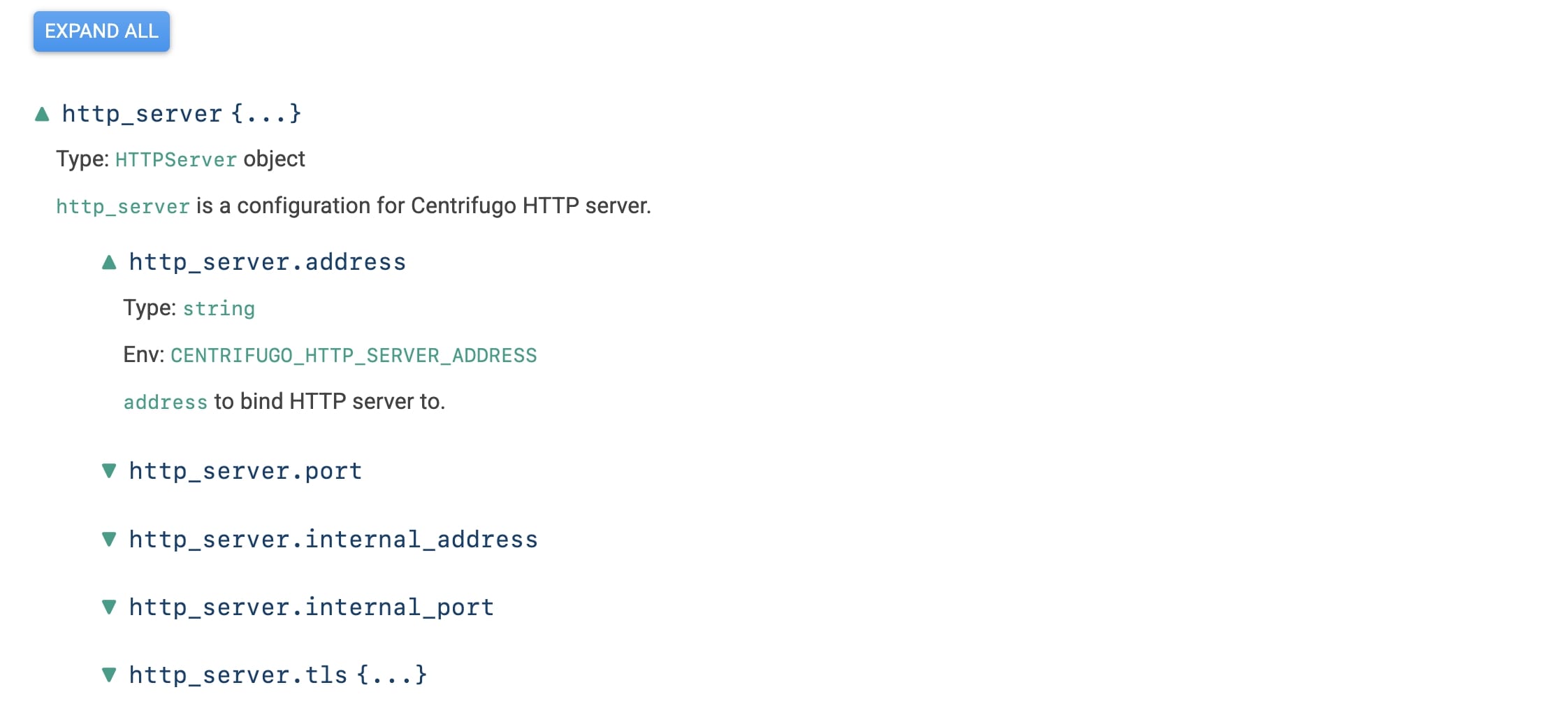1568x706 pixels.
Task: Collapse the http_server section triangle
Action: click(x=42, y=114)
